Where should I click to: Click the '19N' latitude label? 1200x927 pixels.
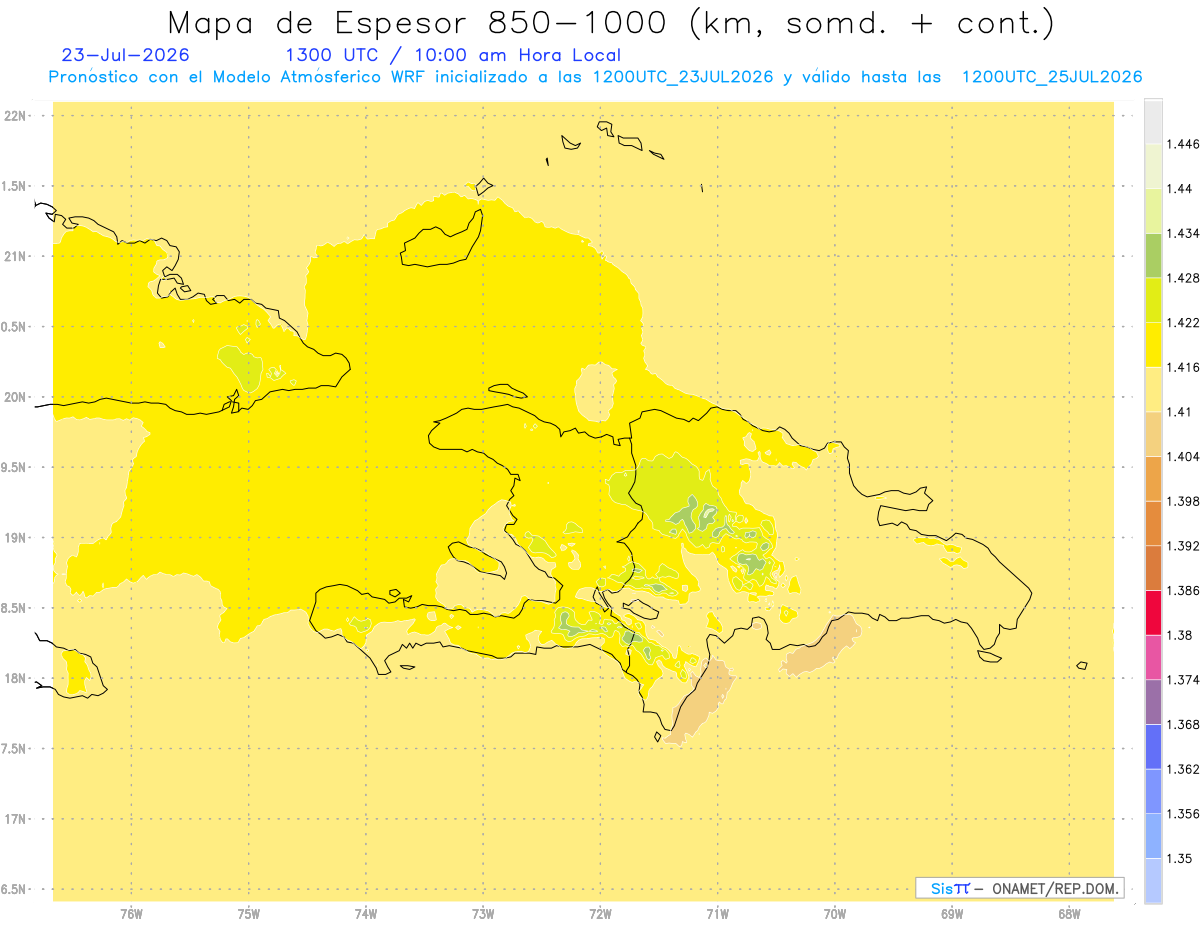click(15, 538)
